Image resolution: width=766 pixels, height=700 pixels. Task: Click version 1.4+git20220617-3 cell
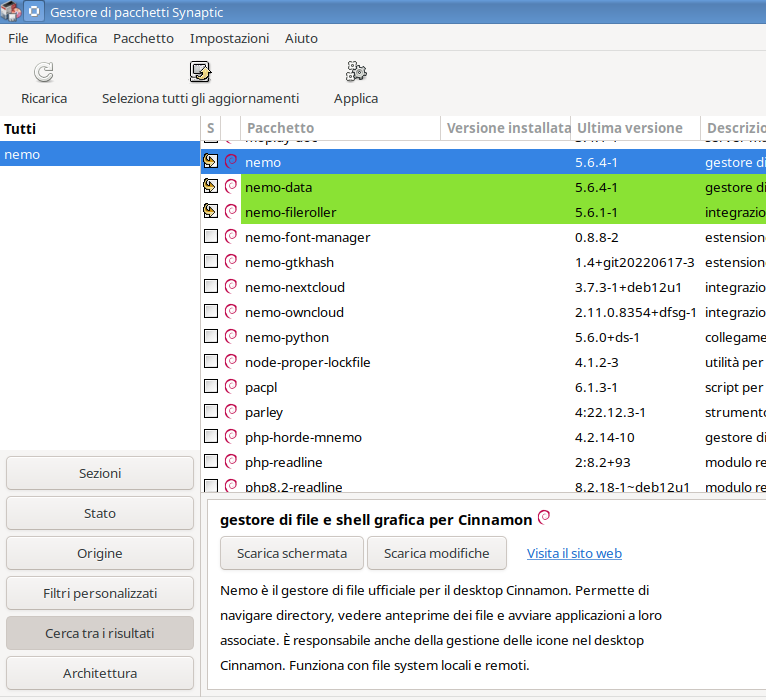(x=634, y=262)
